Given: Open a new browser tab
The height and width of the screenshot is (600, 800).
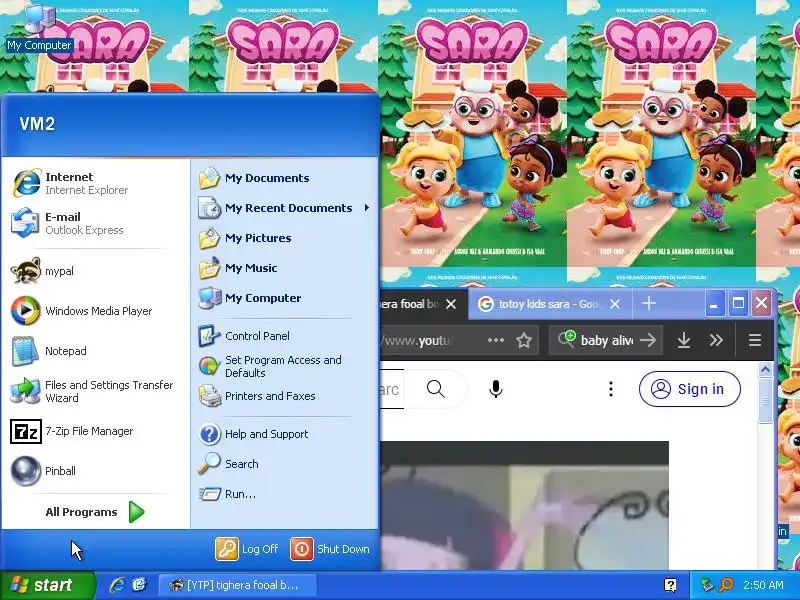Looking at the screenshot, I should (x=648, y=304).
